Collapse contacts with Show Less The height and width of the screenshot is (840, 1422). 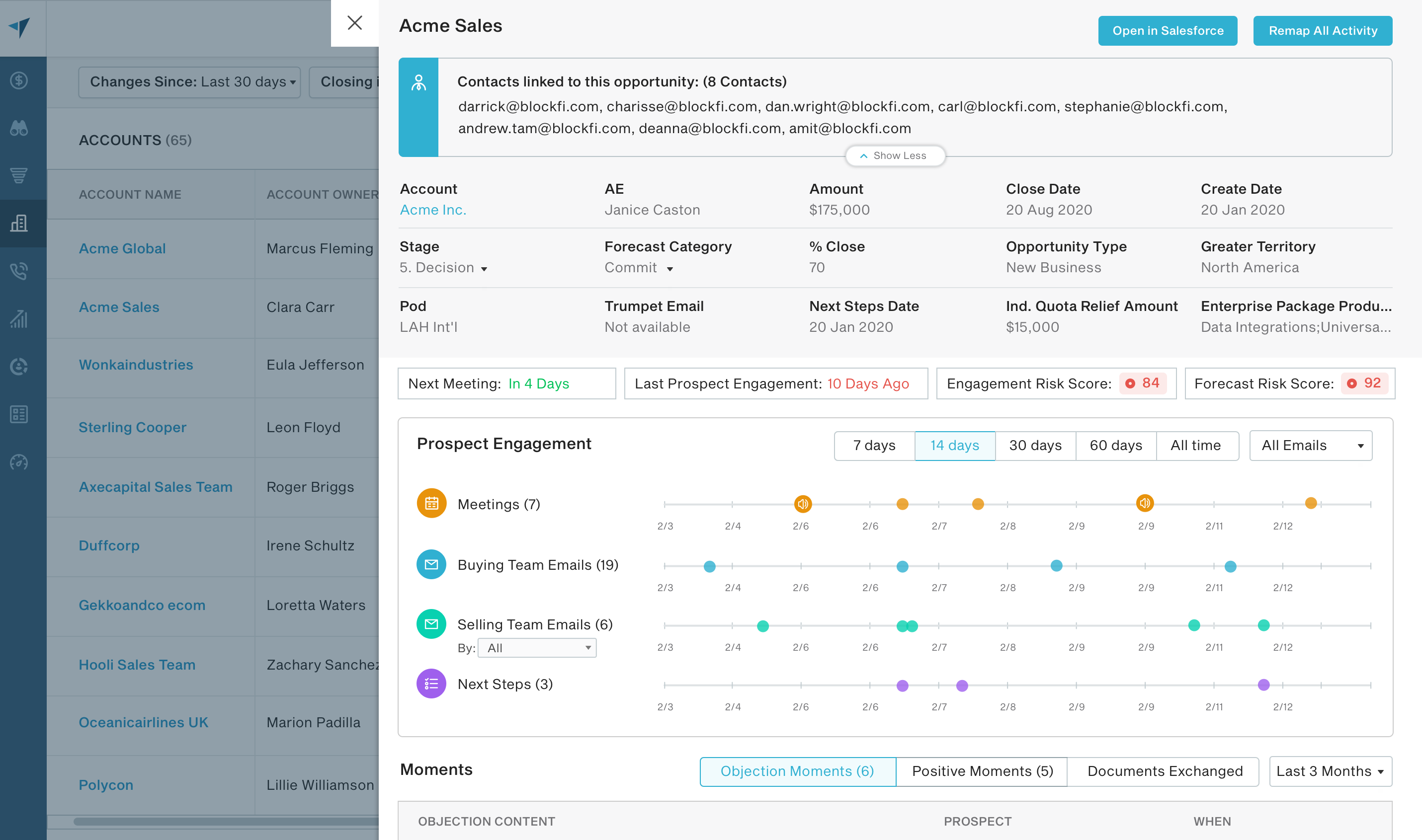click(x=895, y=155)
